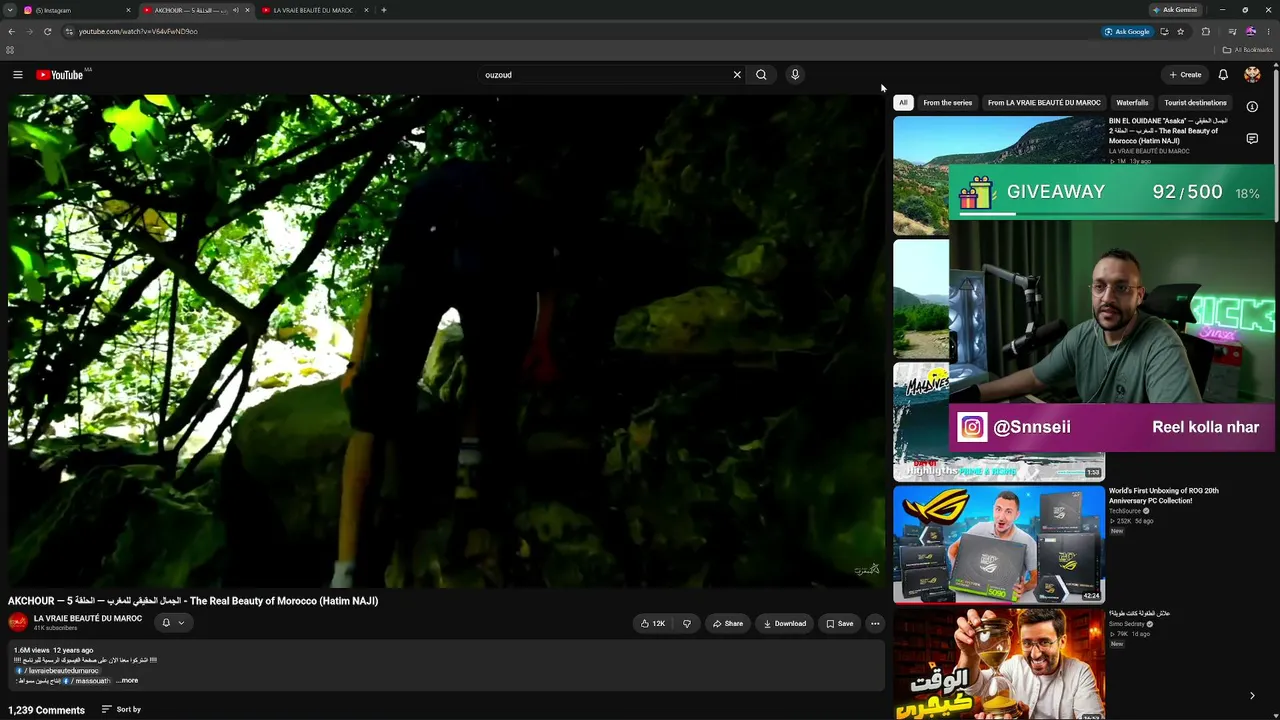
Task: Click the TechSource channel name
Action: click(1125, 511)
